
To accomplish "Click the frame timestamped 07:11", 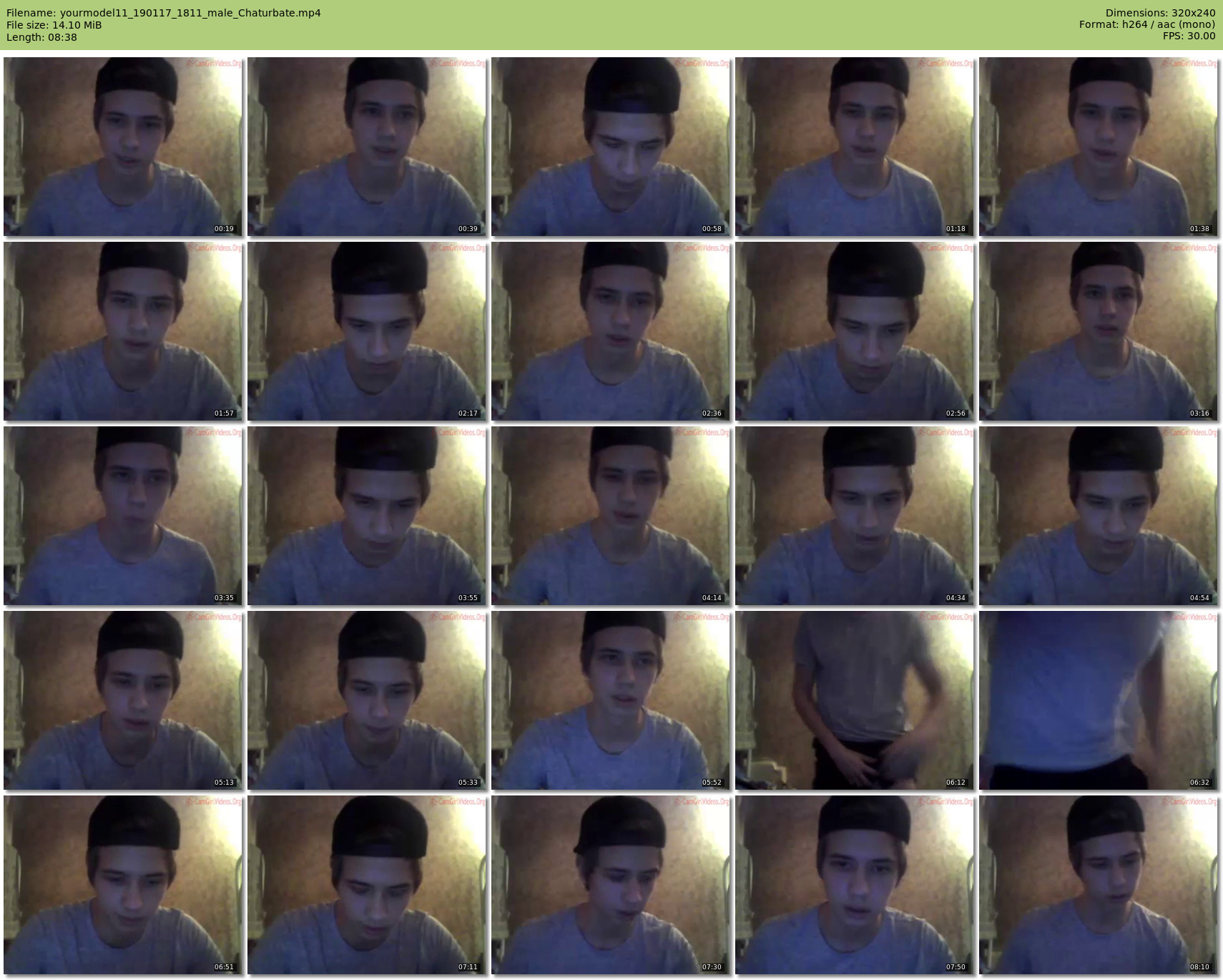I will tap(367, 885).
